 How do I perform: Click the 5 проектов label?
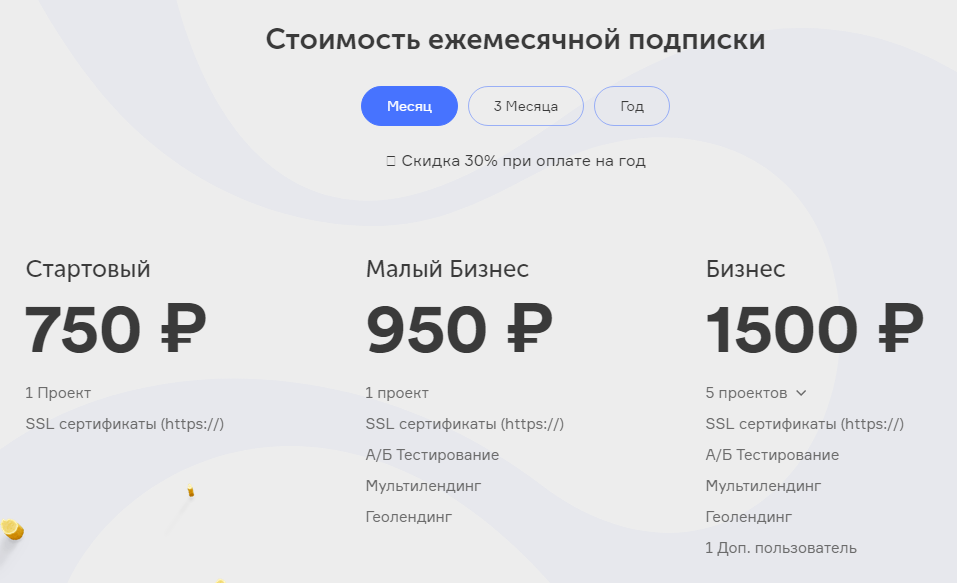(x=746, y=393)
